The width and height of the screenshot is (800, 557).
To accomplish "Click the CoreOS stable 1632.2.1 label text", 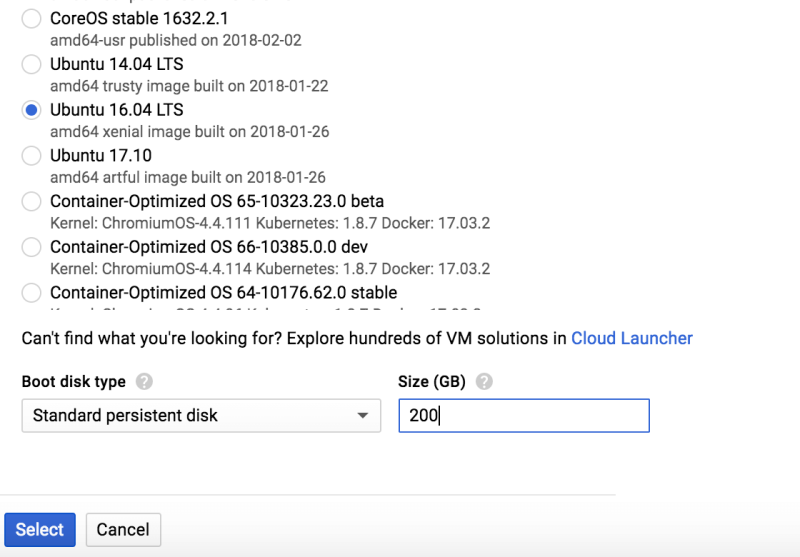I will [x=139, y=18].
